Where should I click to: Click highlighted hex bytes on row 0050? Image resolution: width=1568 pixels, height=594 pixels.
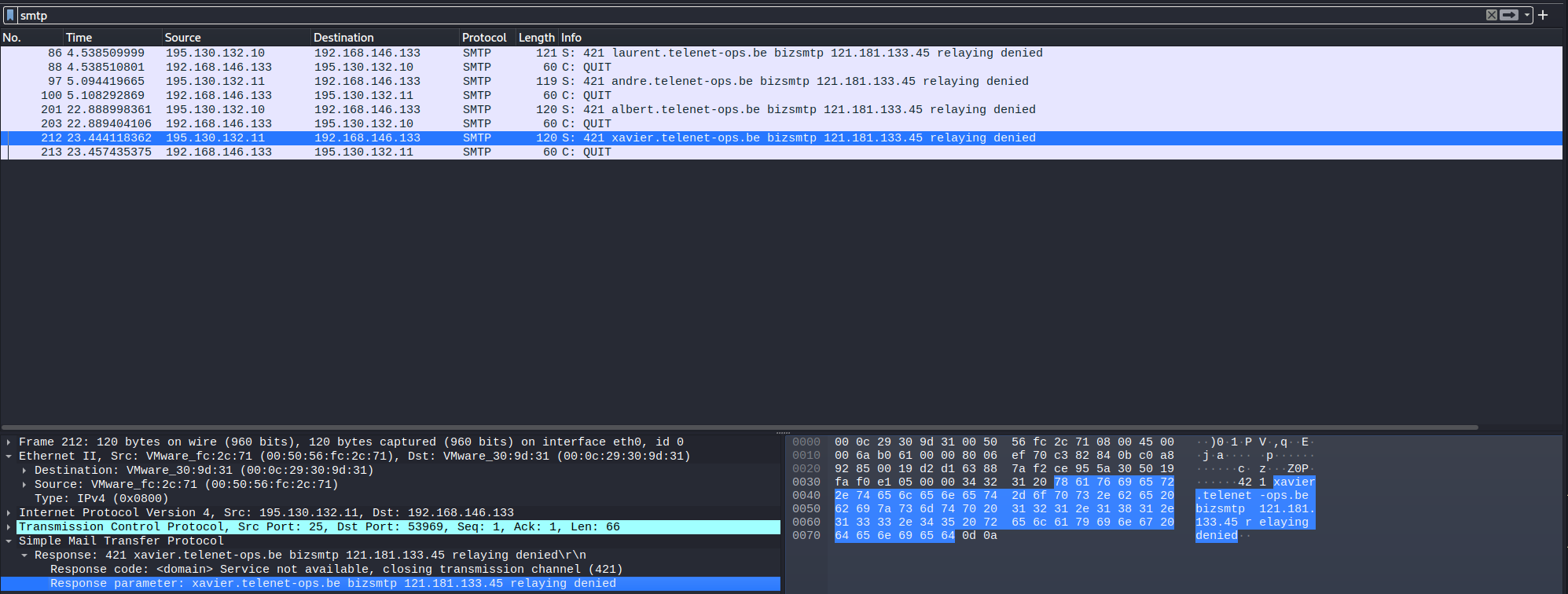pyautogui.click(x=1004, y=509)
